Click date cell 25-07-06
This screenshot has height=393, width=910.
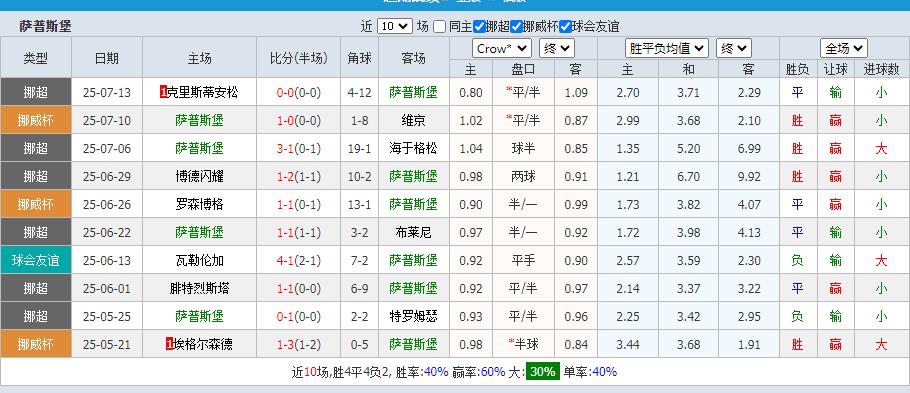(x=107, y=149)
